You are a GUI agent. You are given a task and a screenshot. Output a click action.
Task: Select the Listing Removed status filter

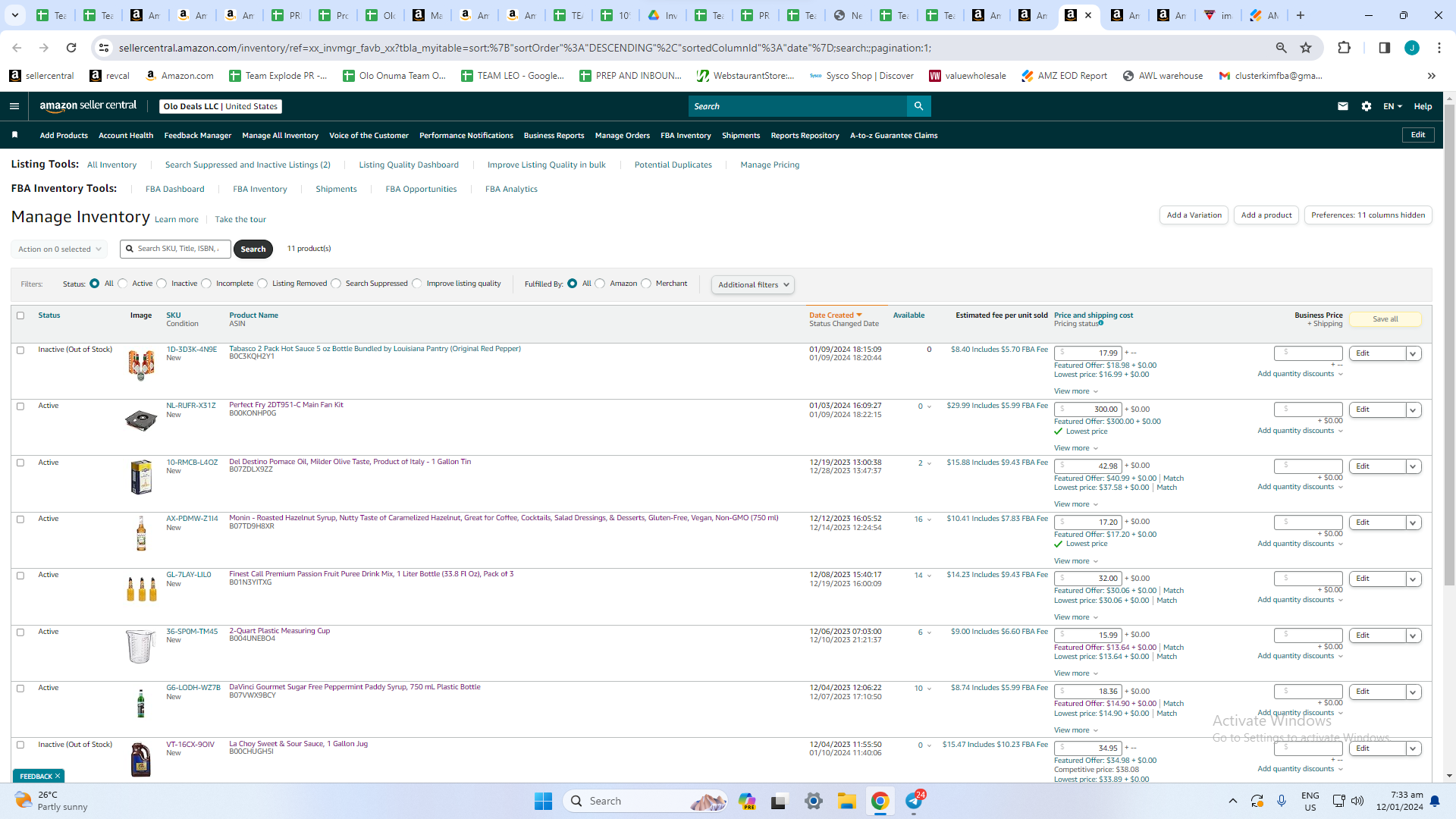click(262, 284)
